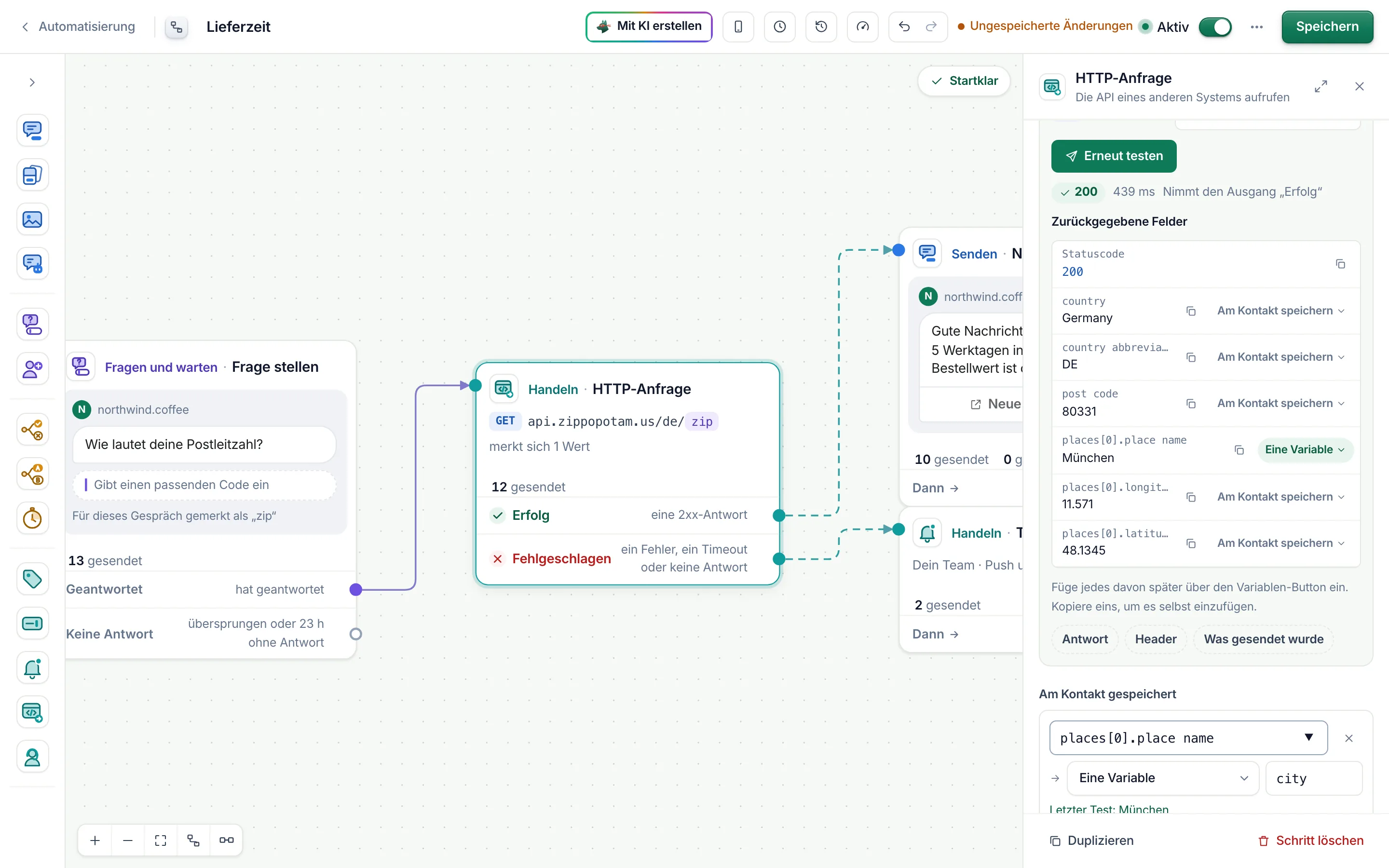Add the ask and wait question block

(32, 325)
